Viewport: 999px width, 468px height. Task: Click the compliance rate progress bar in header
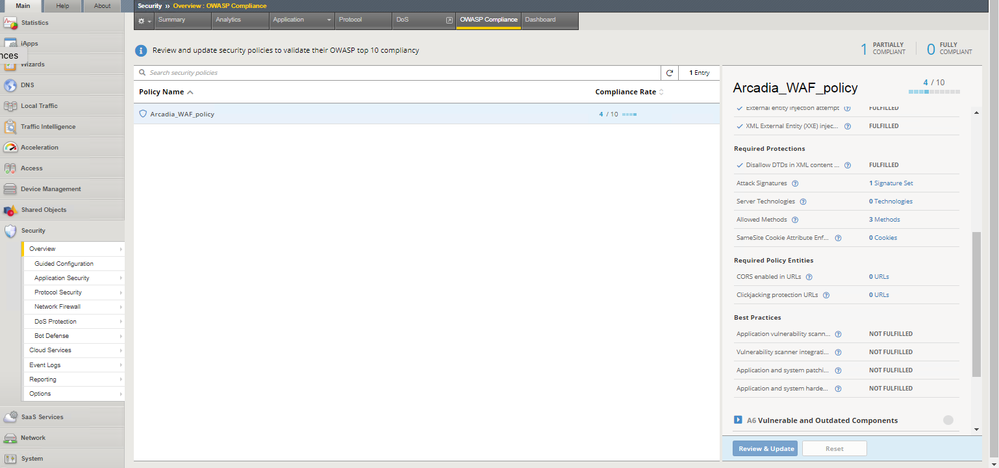click(x=934, y=92)
